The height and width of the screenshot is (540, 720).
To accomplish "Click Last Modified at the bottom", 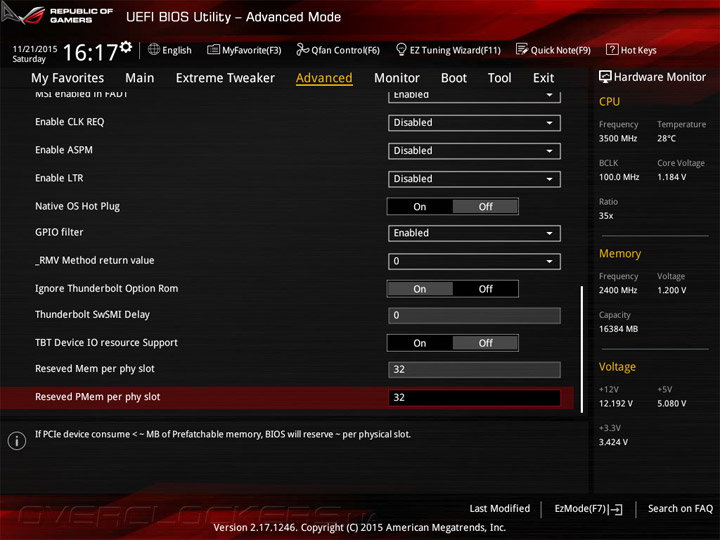I will coord(500,509).
